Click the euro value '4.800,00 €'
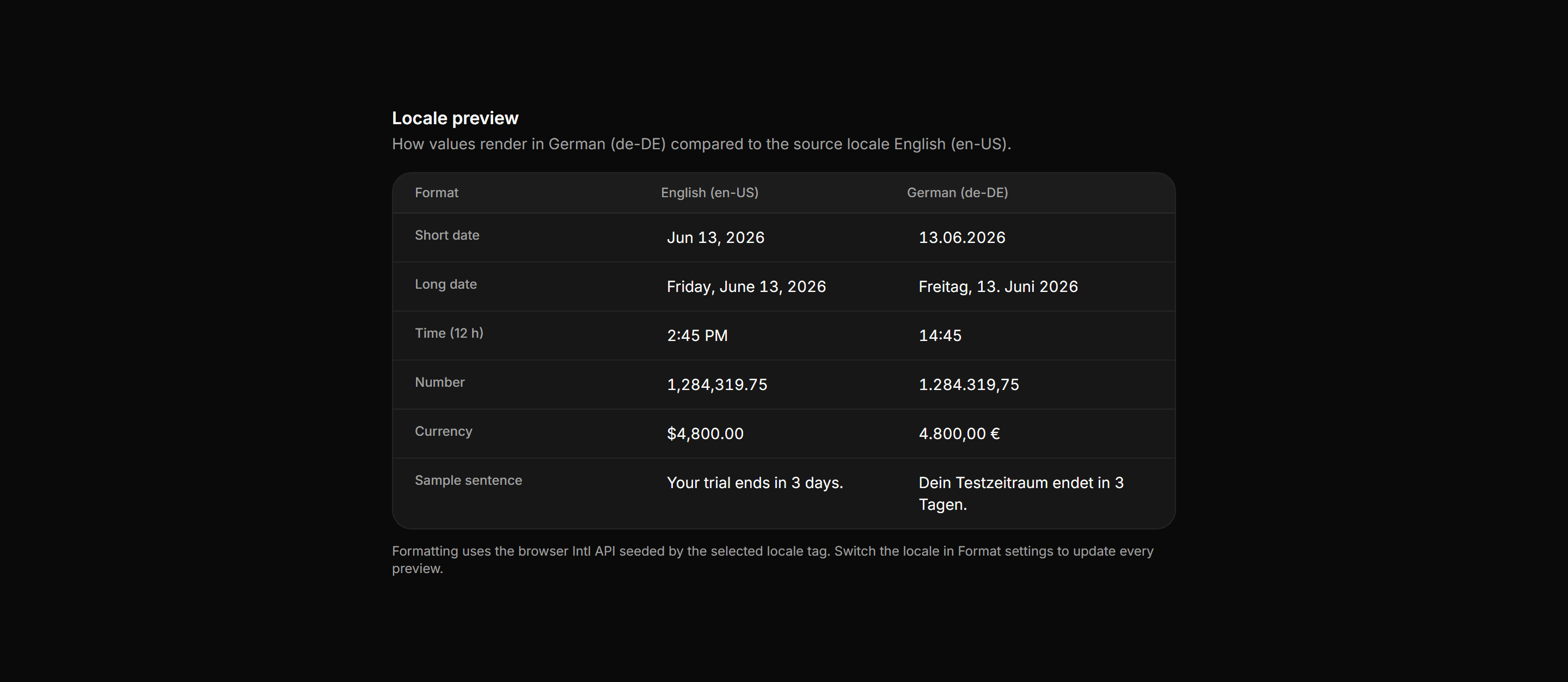 [x=959, y=434]
